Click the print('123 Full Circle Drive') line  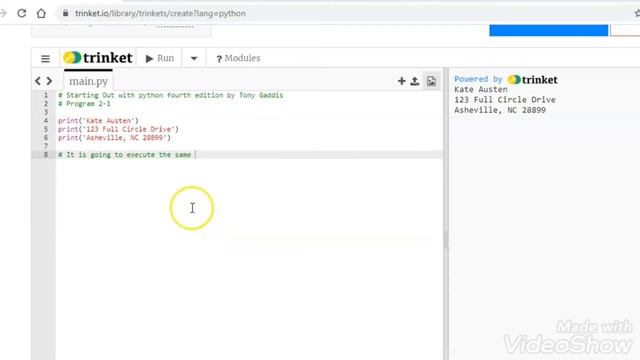click(118, 129)
